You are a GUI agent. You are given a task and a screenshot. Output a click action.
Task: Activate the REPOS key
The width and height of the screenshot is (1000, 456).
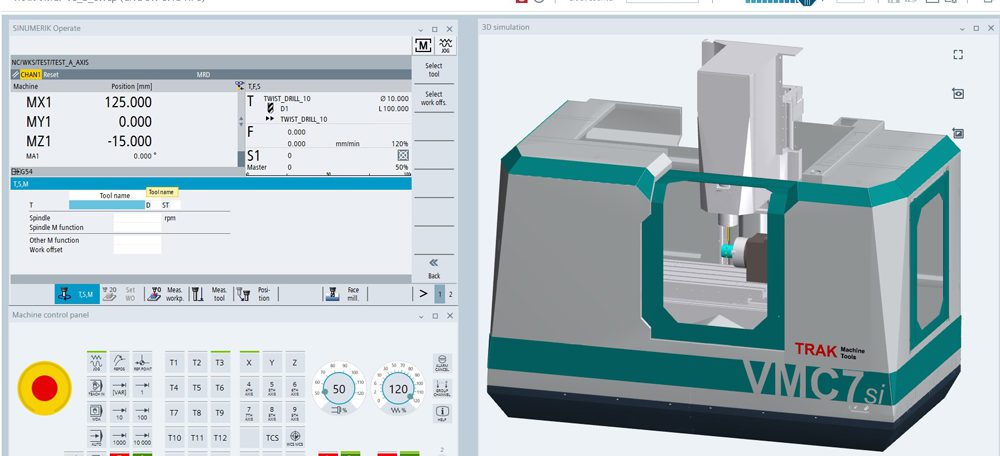(x=119, y=362)
